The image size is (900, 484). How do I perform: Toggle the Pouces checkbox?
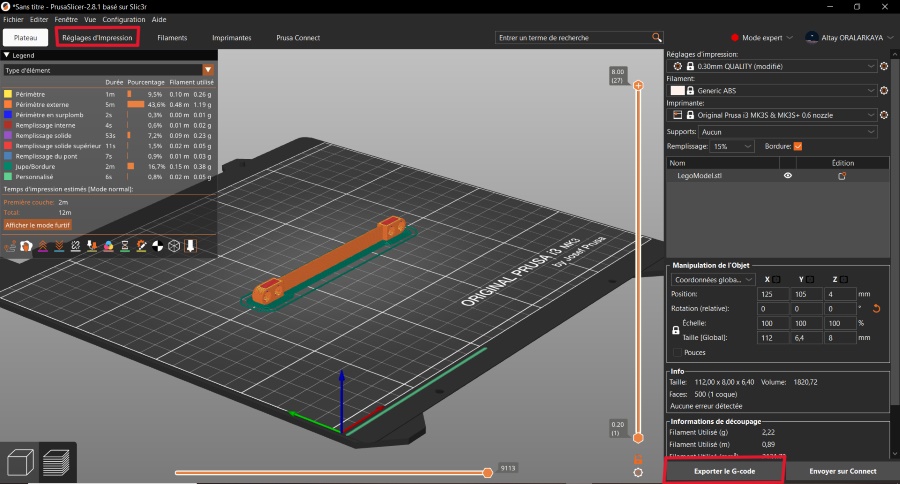click(677, 353)
